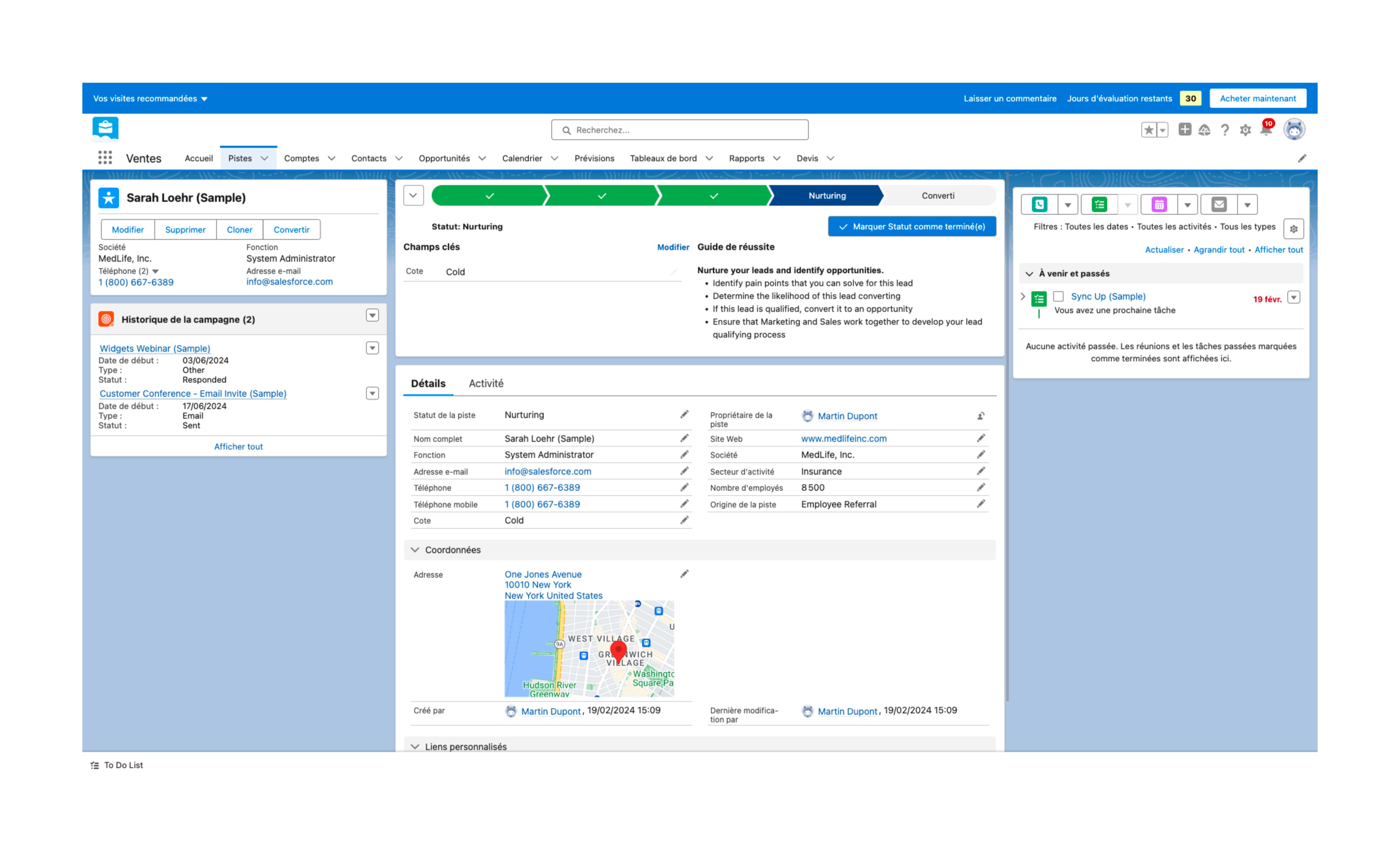The width and height of the screenshot is (1400, 860).
Task: Edit the Secteur d'activité field pencil
Action: tap(980, 471)
